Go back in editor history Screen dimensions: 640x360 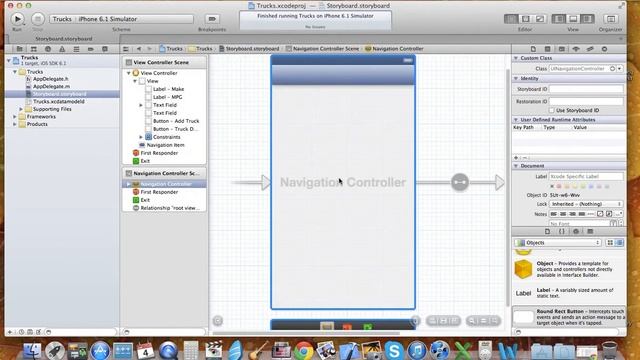point(139,49)
